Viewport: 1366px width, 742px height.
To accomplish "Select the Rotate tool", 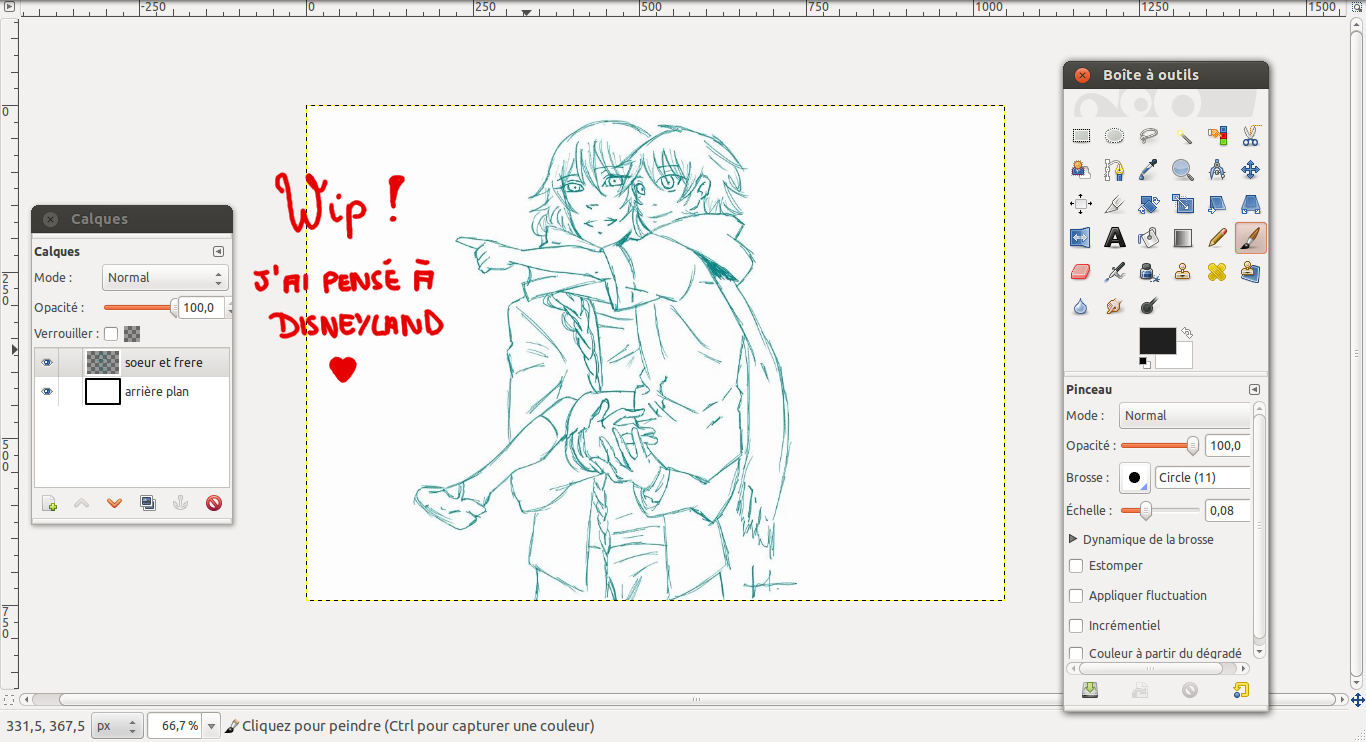I will [1149, 204].
